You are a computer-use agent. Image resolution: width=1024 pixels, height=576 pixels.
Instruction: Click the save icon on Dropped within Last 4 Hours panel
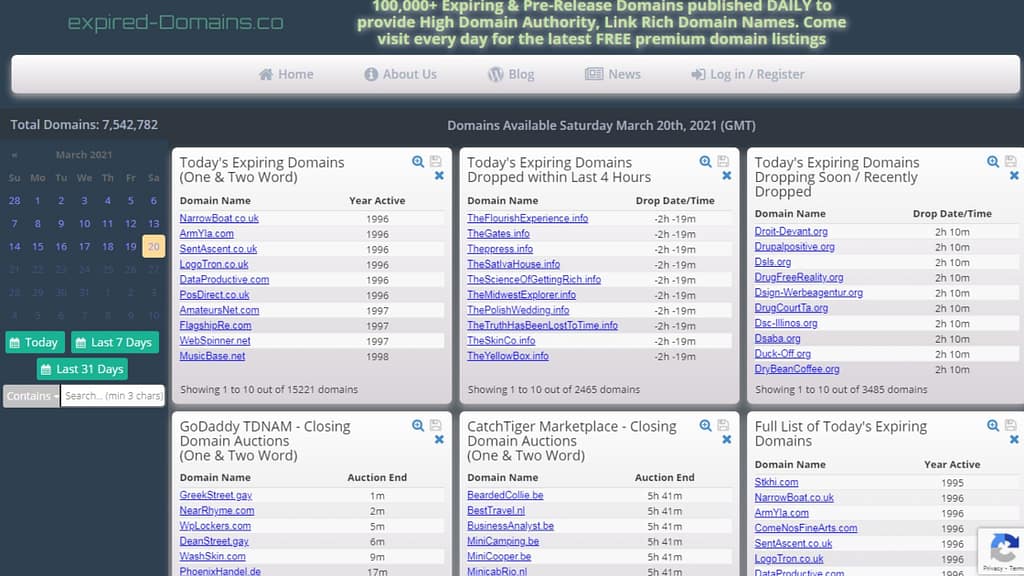point(721,161)
